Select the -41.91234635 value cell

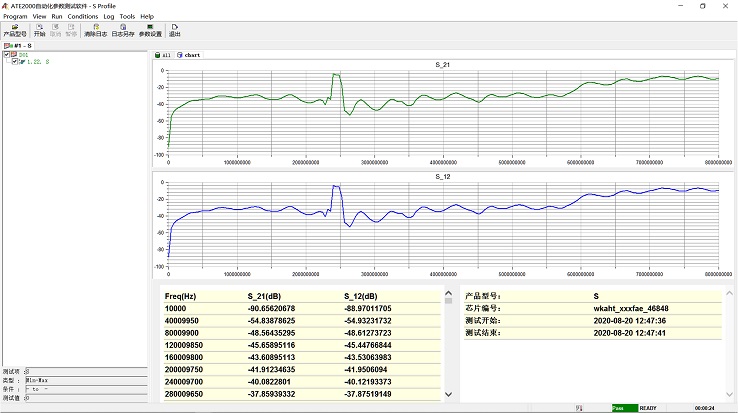pyautogui.click(x=271, y=370)
